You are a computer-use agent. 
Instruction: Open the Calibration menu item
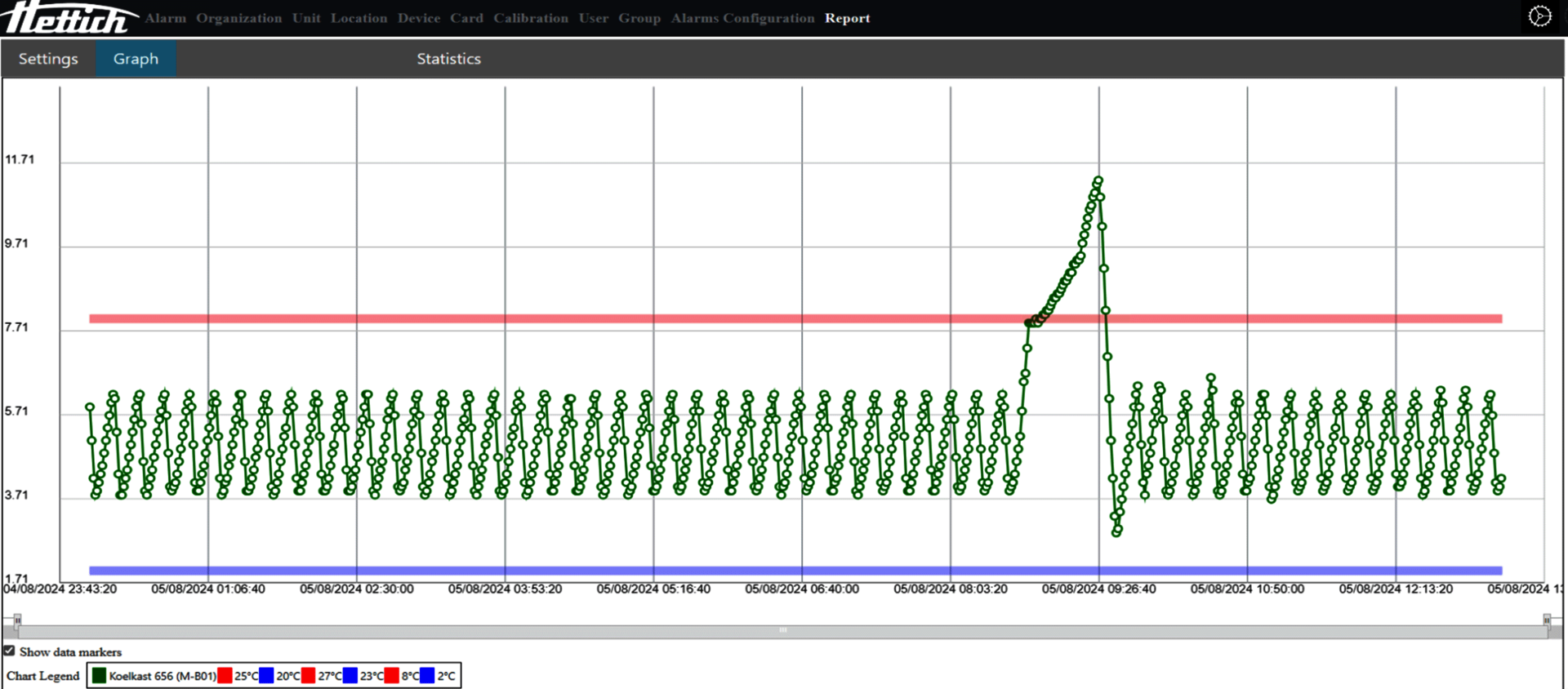[530, 18]
